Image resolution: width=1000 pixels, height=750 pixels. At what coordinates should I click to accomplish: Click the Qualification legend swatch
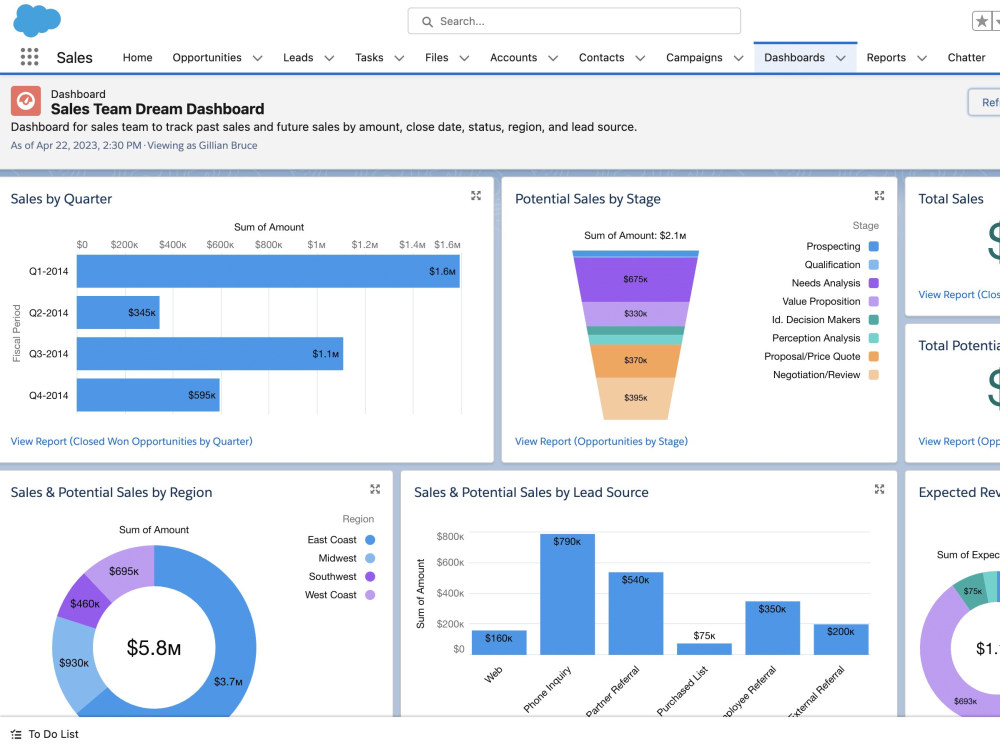tap(874, 265)
